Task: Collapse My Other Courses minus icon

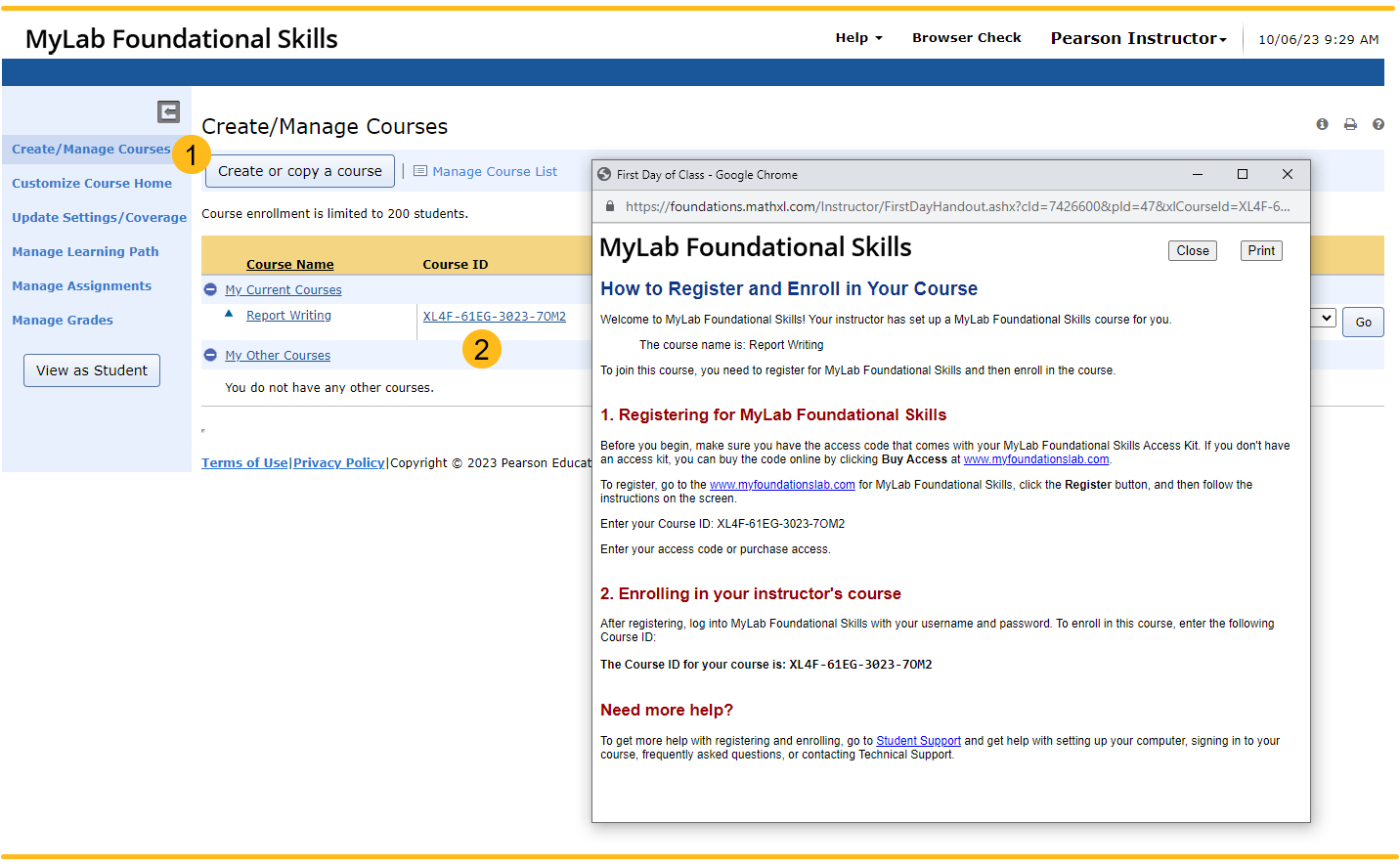Action: pos(210,355)
